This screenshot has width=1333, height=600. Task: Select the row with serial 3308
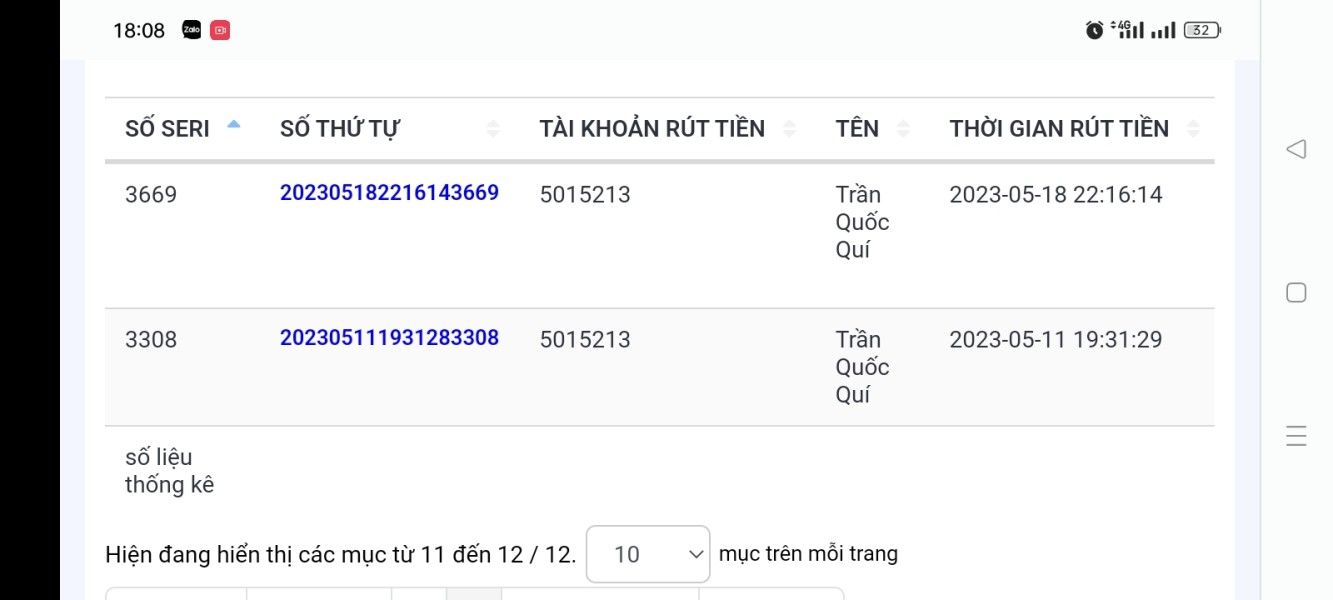click(x=660, y=367)
